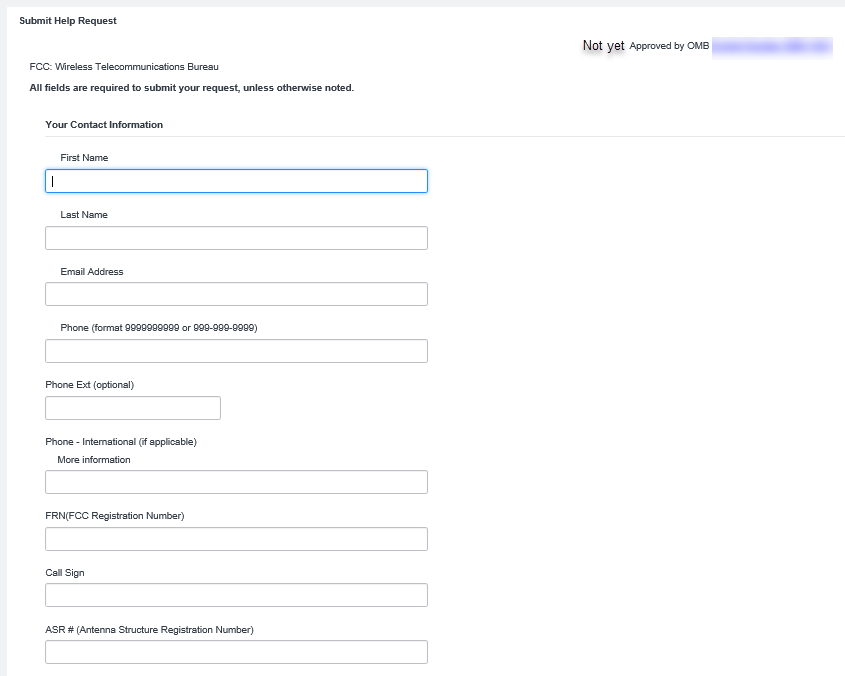Click the Call Sign label
This screenshot has width=845, height=676.
click(x=65, y=573)
